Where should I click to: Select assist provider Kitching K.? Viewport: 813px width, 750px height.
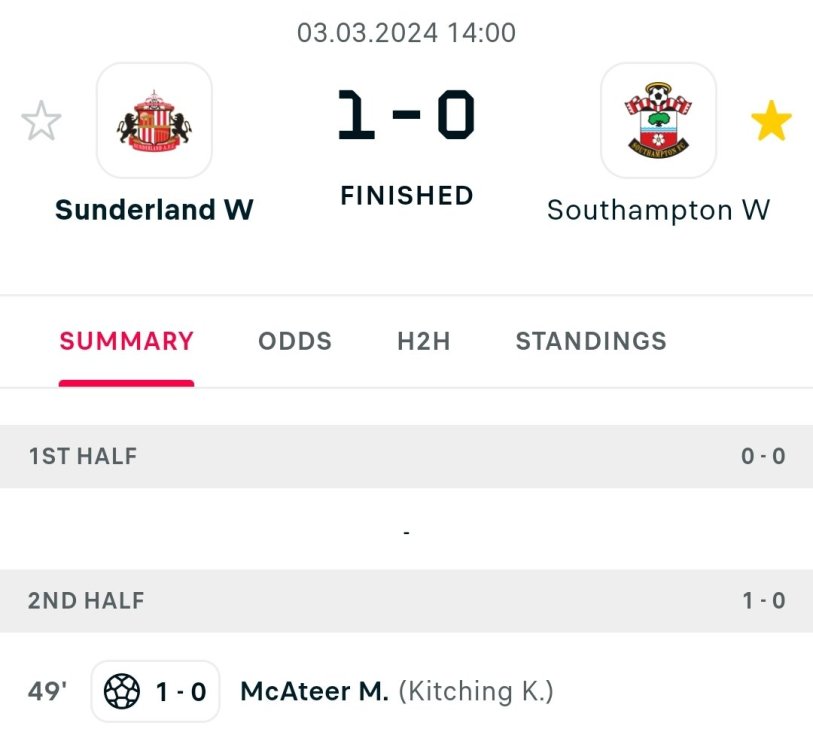click(x=476, y=691)
